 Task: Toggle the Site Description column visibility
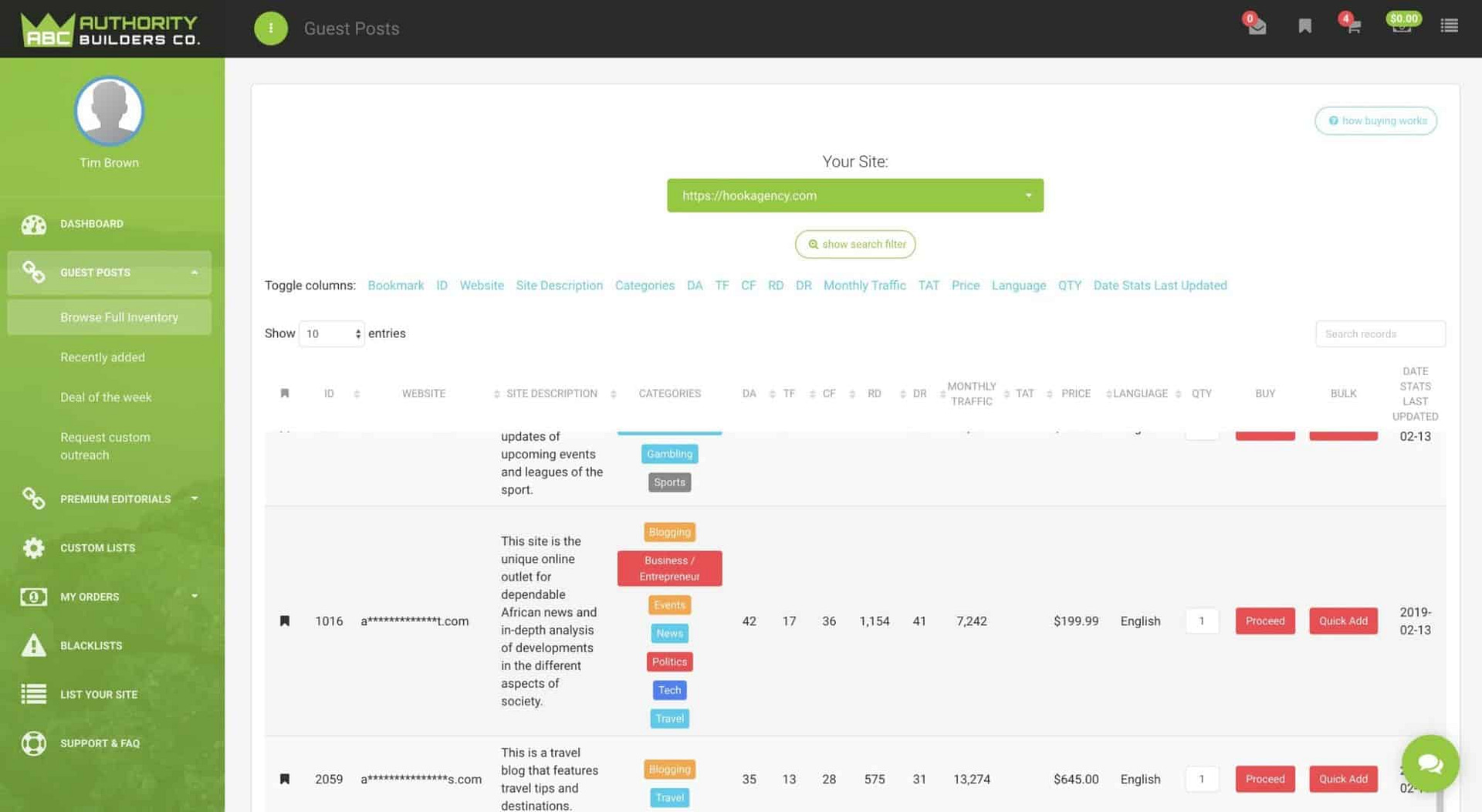[559, 286]
